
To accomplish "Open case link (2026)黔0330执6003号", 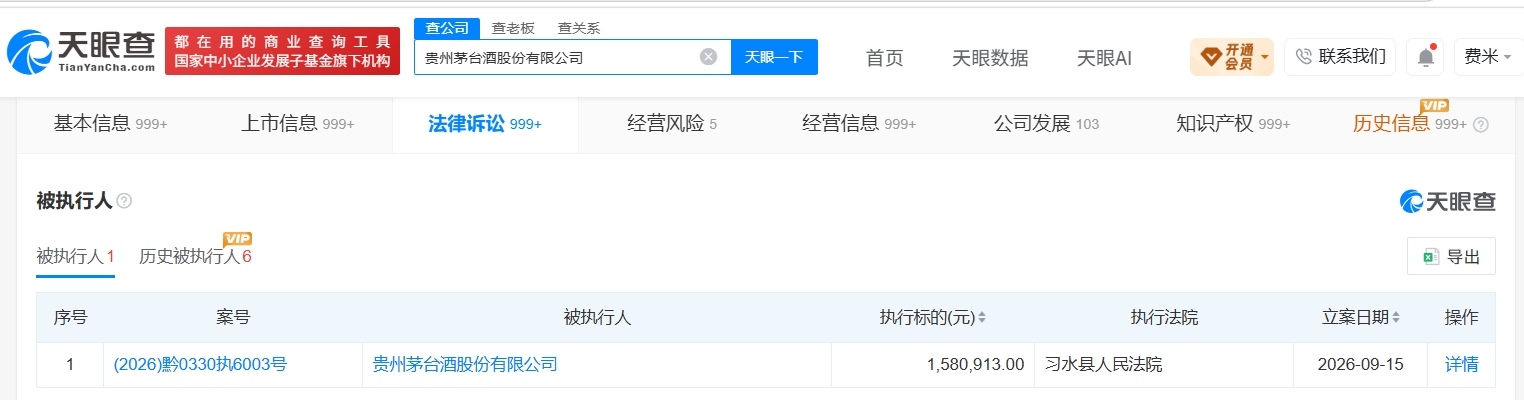I will (x=200, y=365).
